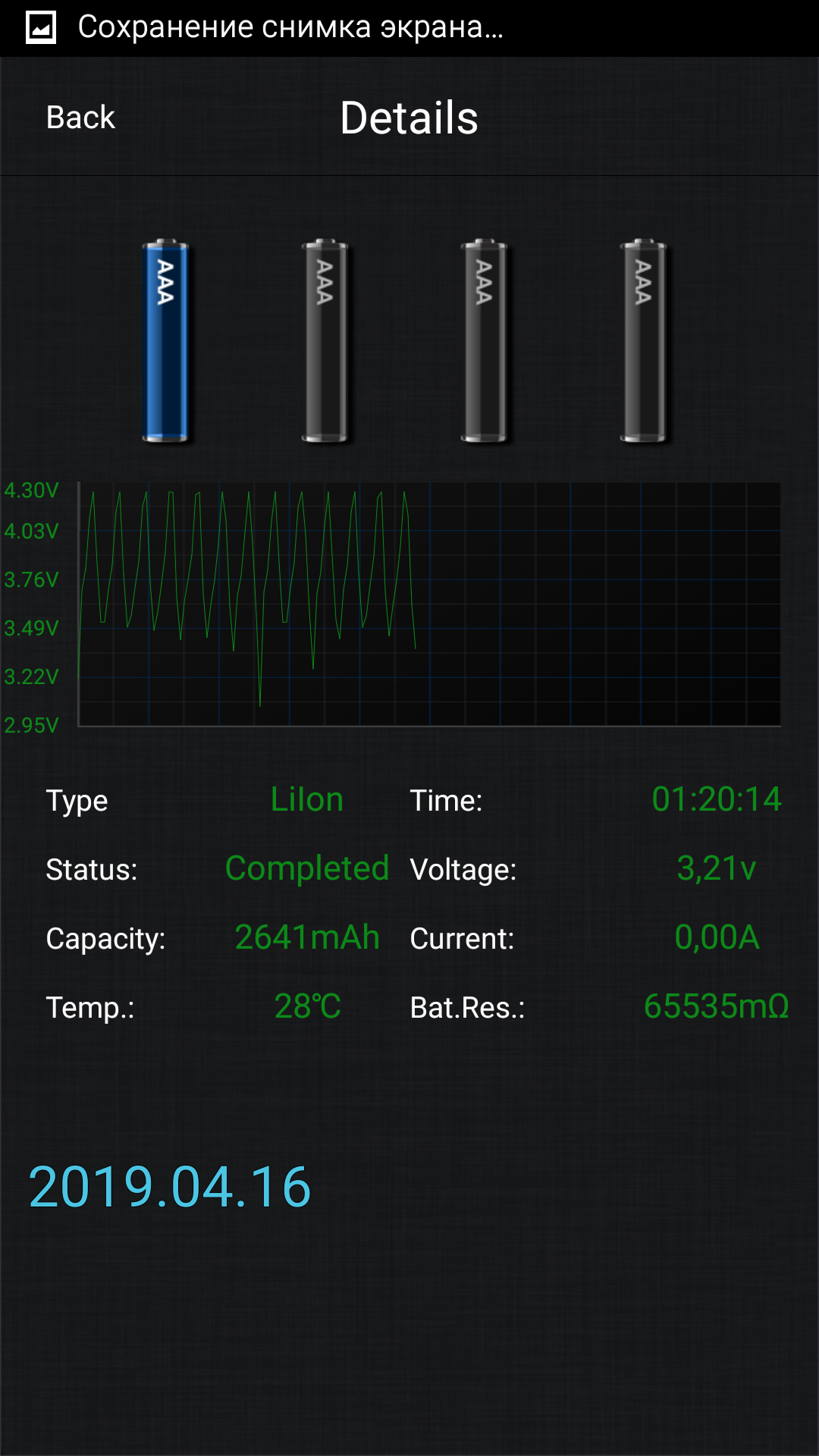Image resolution: width=819 pixels, height=1456 pixels.
Task: Tap the 0,00A current reading
Action: tap(717, 937)
